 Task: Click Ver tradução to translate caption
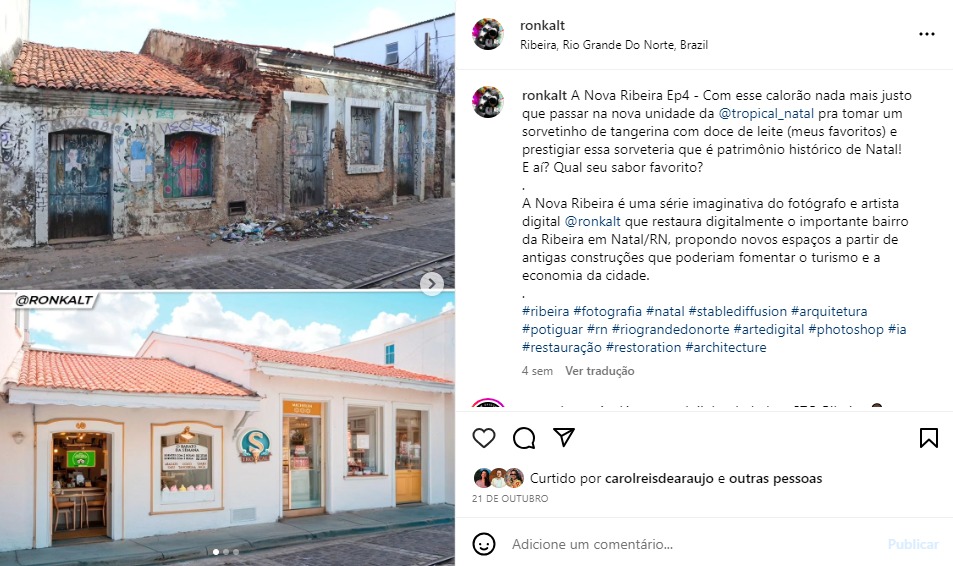click(x=600, y=371)
